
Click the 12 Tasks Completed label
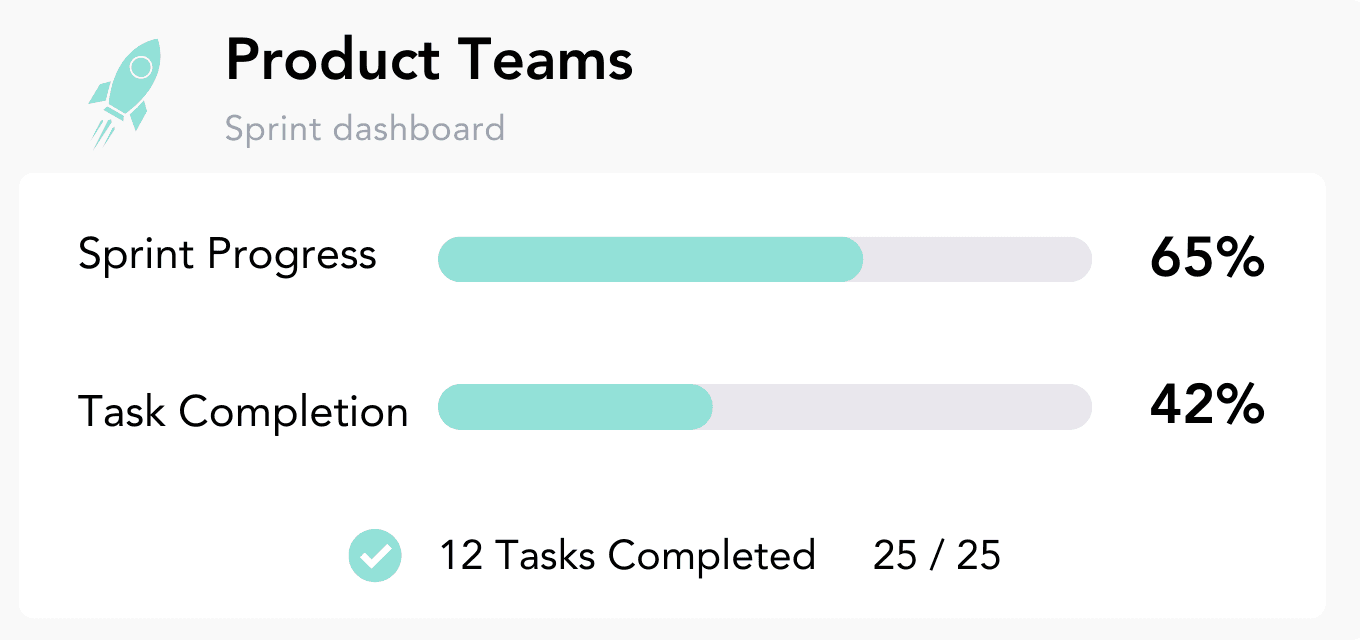click(x=628, y=555)
